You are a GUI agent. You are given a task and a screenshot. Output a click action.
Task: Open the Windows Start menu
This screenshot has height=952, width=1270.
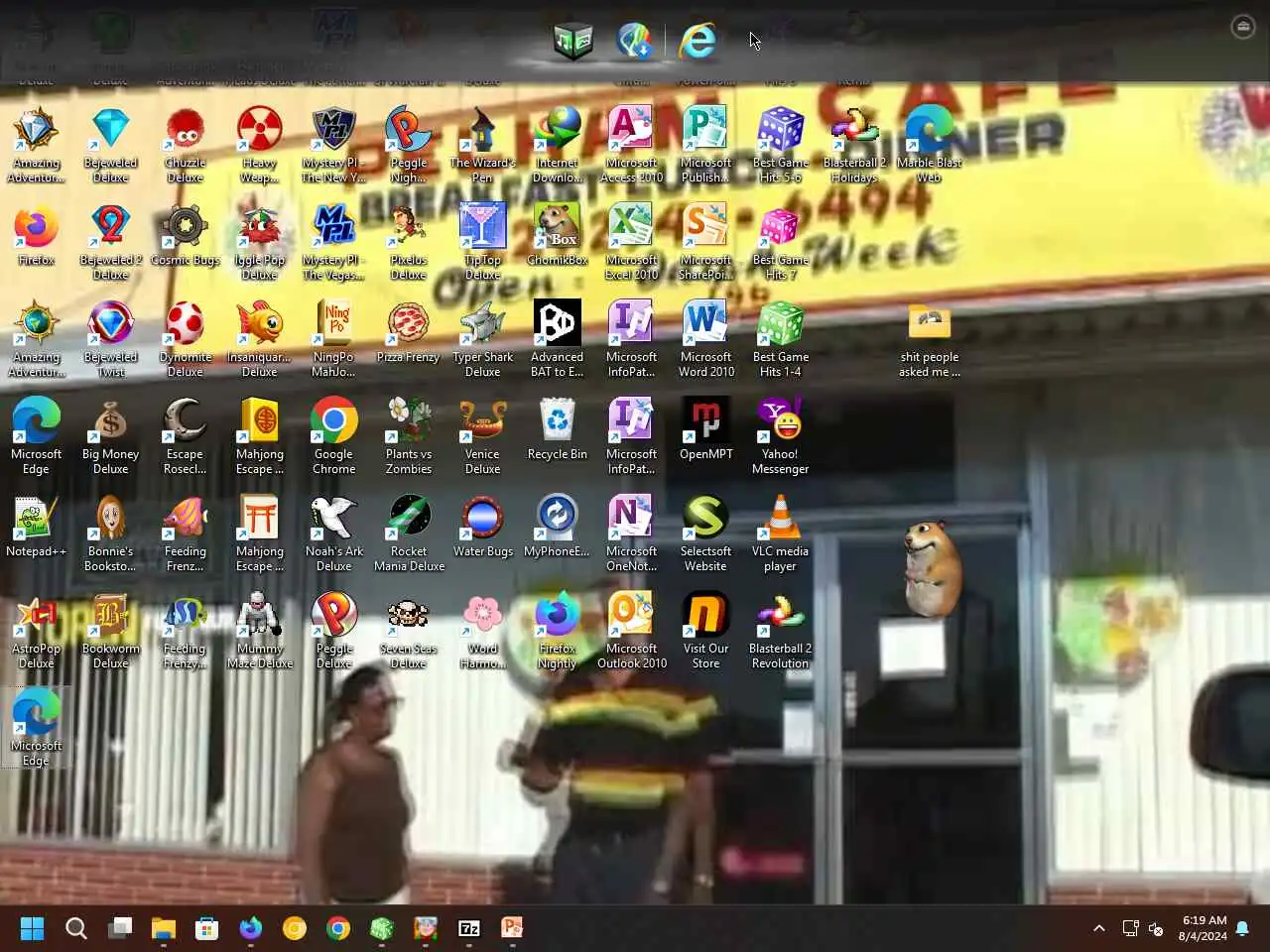(x=33, y=928)
